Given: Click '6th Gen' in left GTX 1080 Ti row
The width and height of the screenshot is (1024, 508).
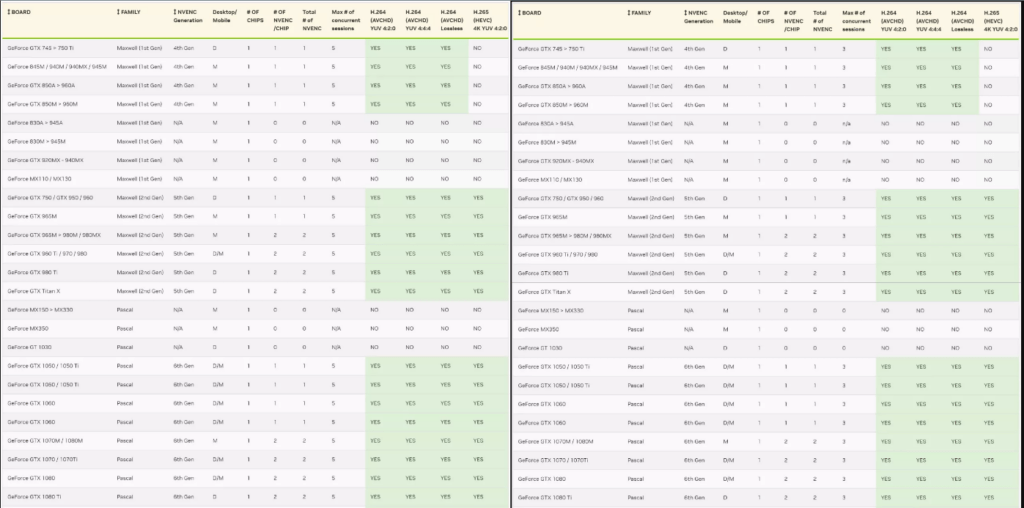Looking at the screenshot, I should point(184,497).
